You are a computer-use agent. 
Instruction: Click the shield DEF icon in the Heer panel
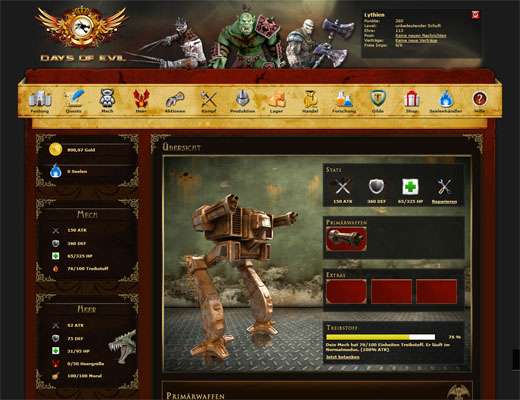click(56, 338)
